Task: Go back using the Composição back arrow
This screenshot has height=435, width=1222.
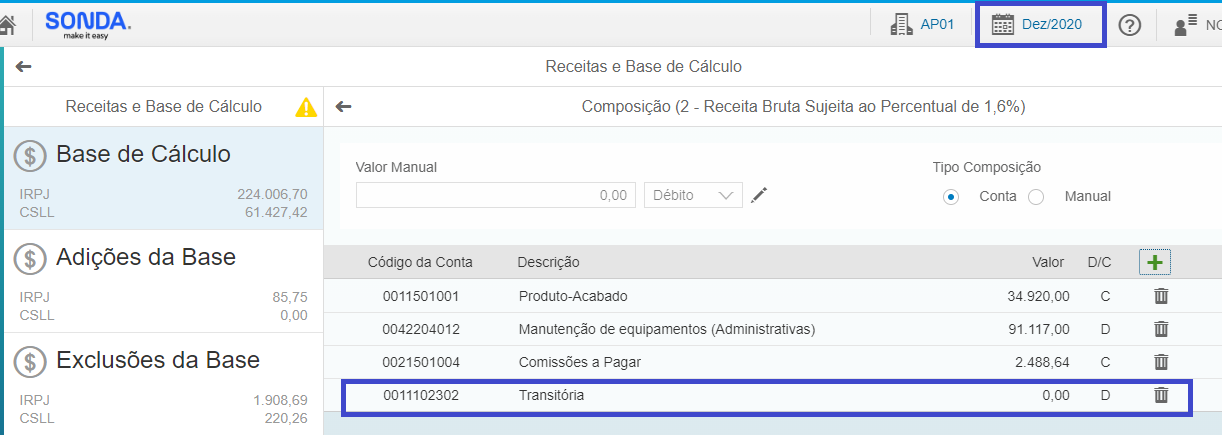Action: click(x=344, y=107)
